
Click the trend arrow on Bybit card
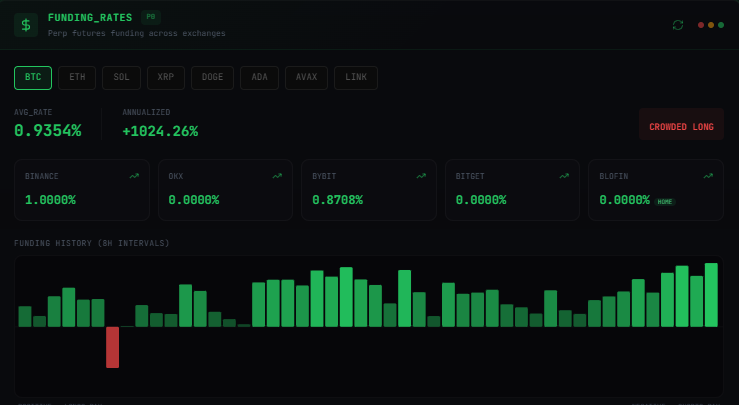click(421, 176)
